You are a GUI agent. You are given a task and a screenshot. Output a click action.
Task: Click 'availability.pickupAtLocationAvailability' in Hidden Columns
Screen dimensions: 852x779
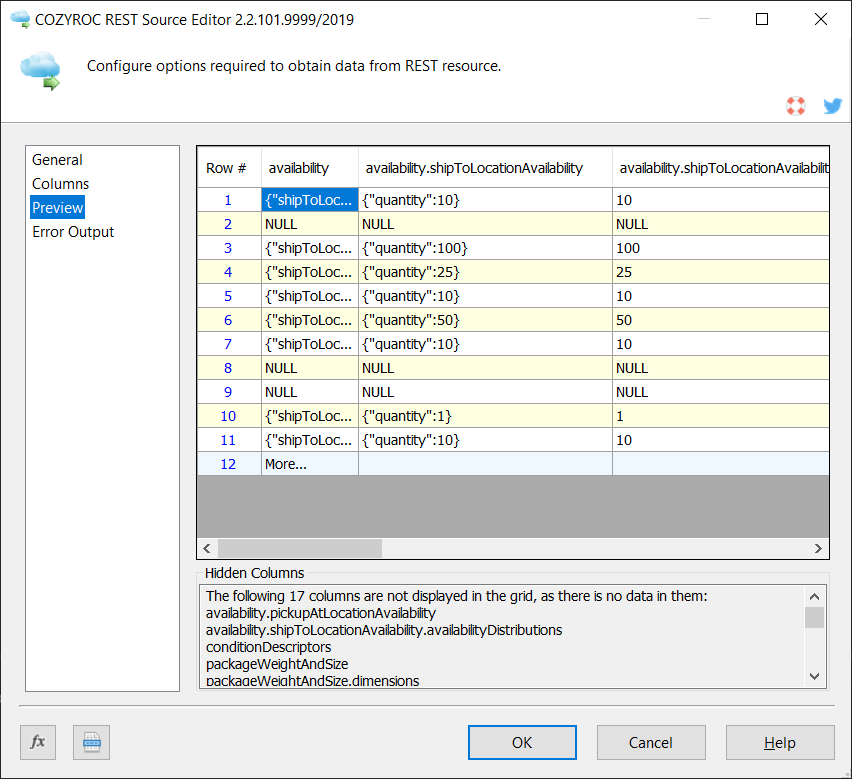tap(321, 613)
